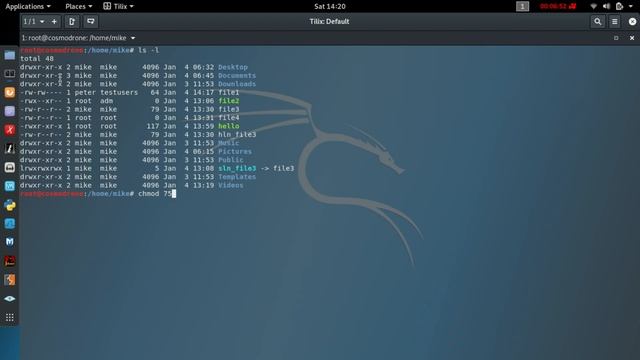Click the chmod 75 command line prompt
The width and height of the screenshot is (640, 360).
[98, 194]
